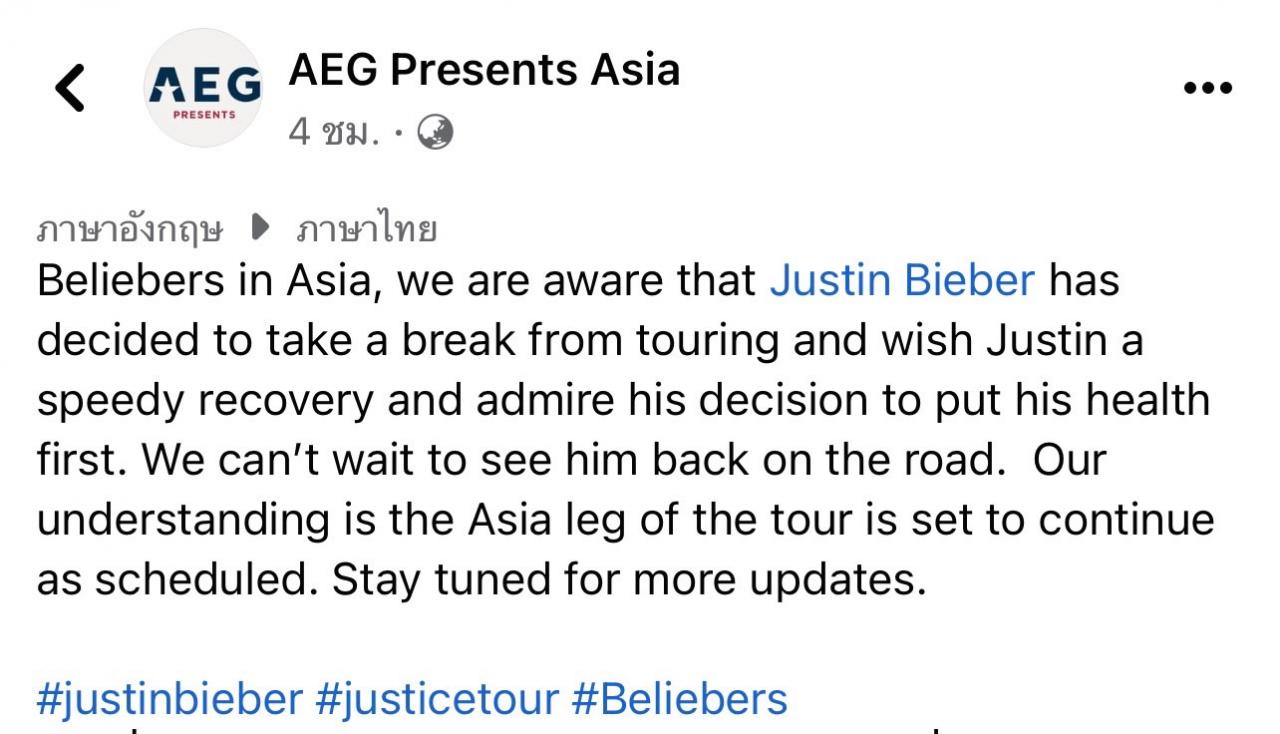Viewport: 1280px width, 734px height.
Task: Go back using the left arrow
Action: tap(70, 87)
